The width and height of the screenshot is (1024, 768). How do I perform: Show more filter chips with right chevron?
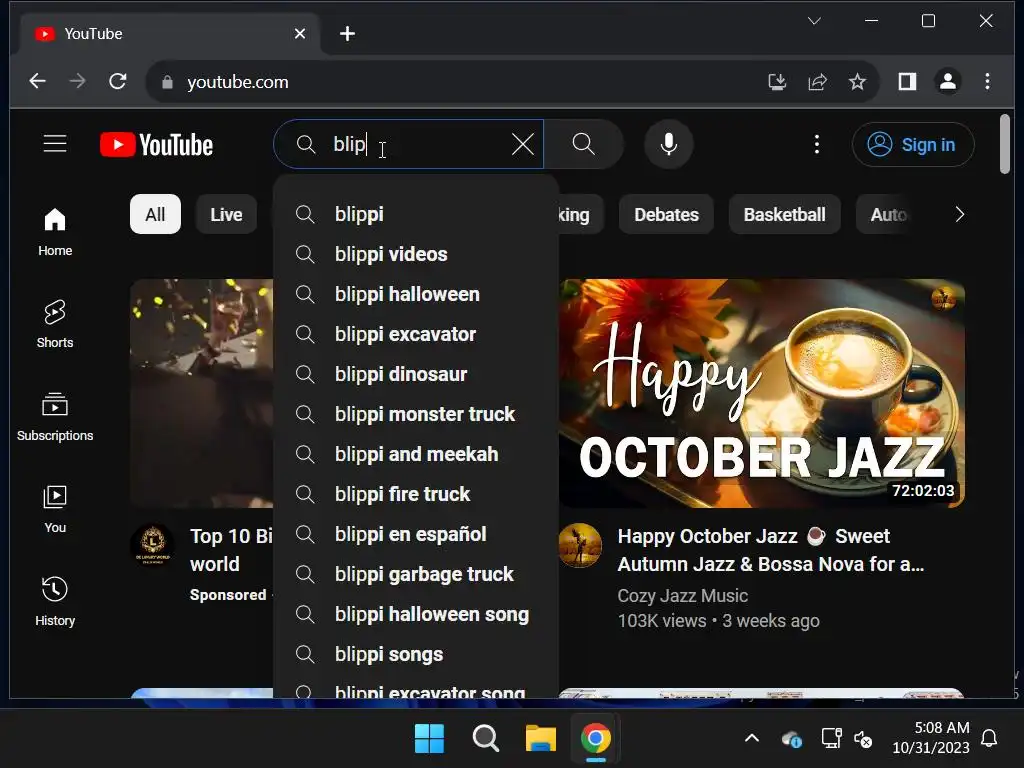(x=959, y=214)
